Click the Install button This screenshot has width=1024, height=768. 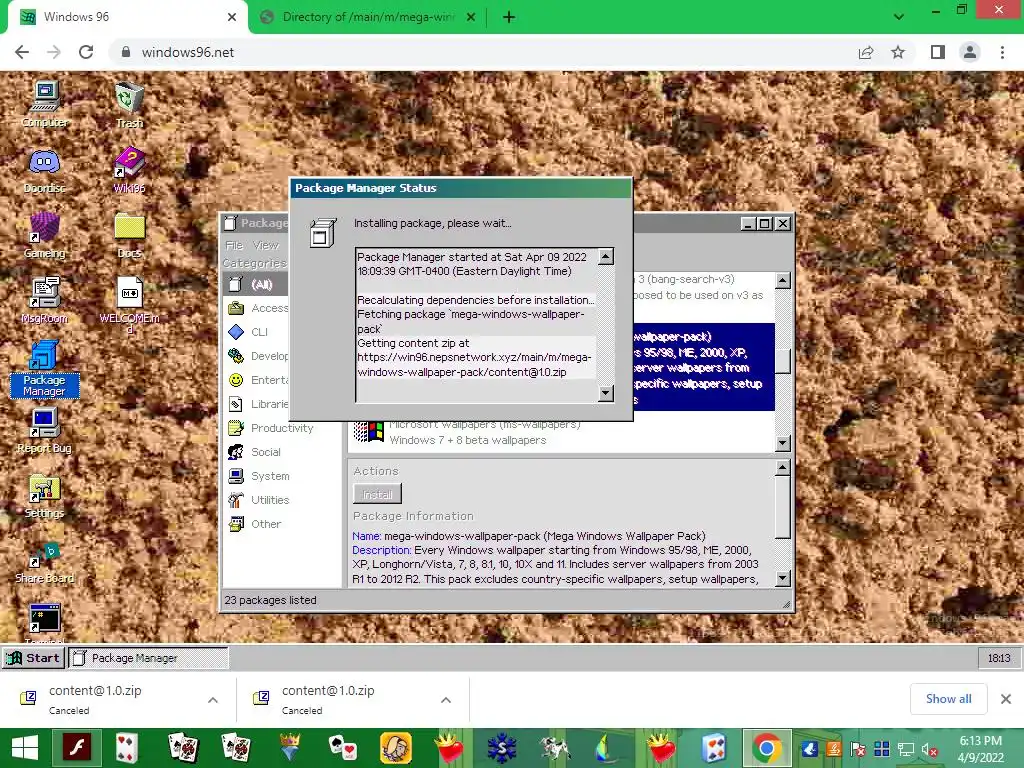(x=377, y=494)
